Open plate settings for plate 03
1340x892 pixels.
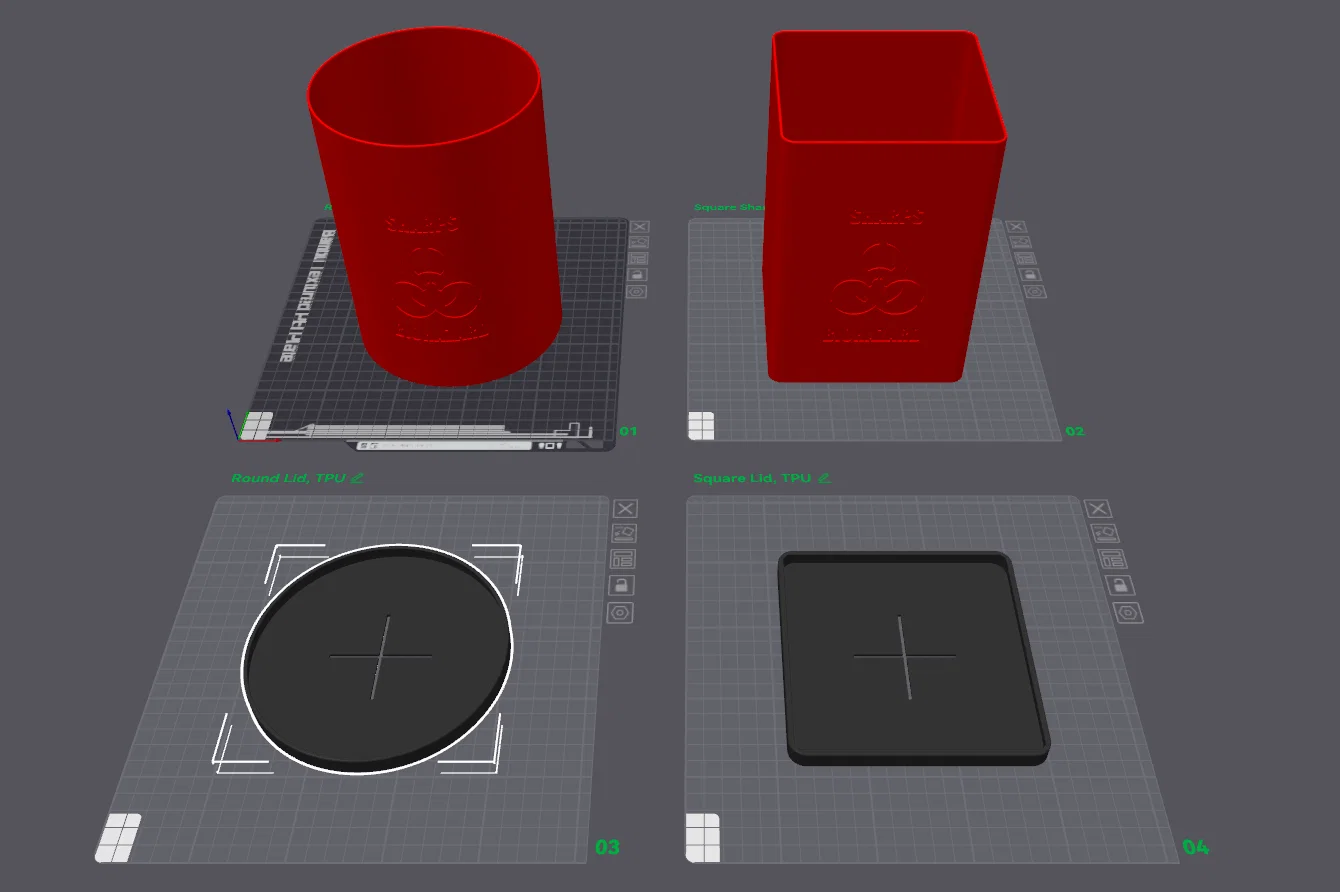point(620,612)
